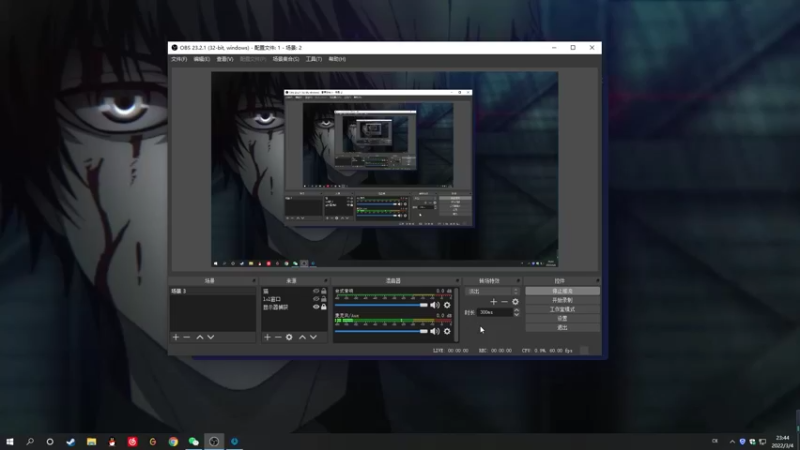800x450 pixels.
Task: Open the File (文件) menu
Action: pos(179,59)
